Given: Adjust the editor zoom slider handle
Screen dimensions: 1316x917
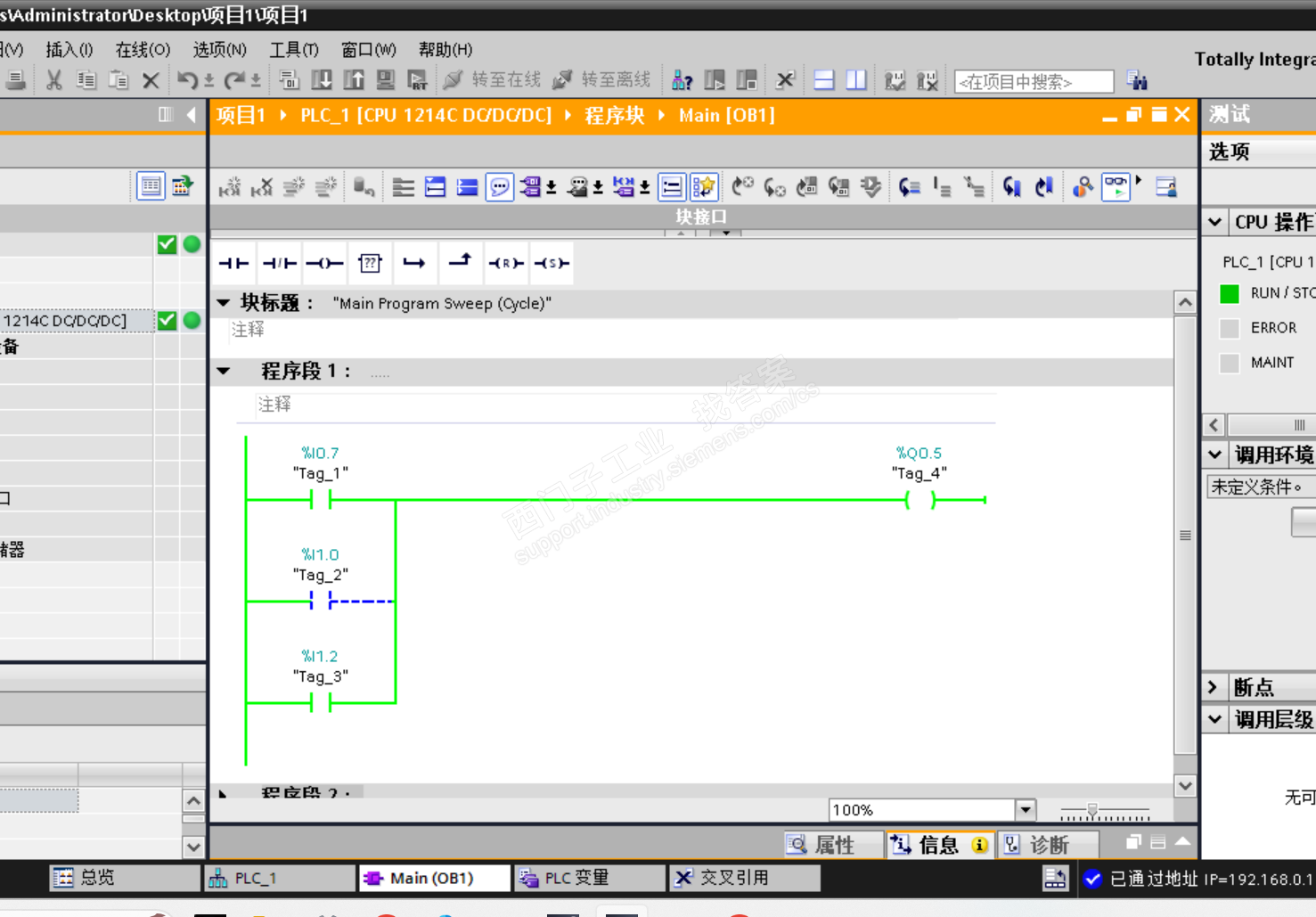Looking at the screenshot, I should pos(1092,811).
